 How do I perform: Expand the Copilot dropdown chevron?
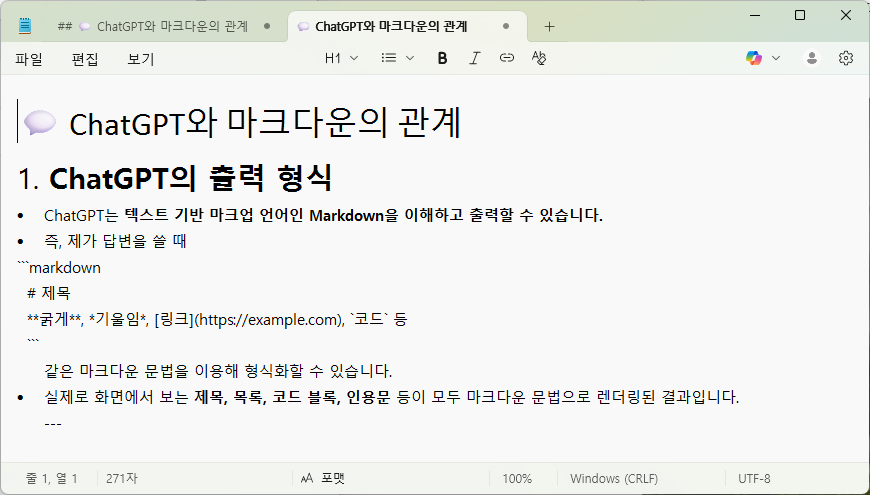(x=776, y=58)
